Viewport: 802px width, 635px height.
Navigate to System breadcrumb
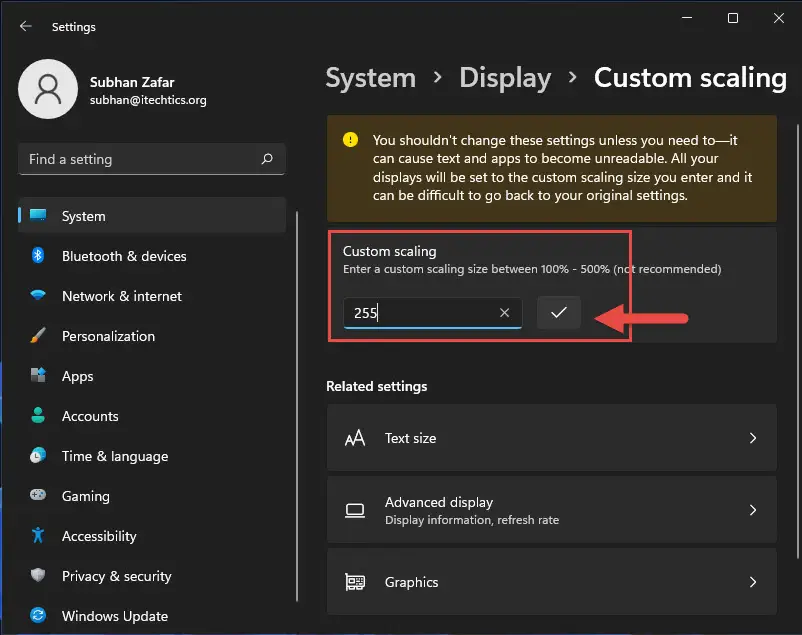[371, 78]
